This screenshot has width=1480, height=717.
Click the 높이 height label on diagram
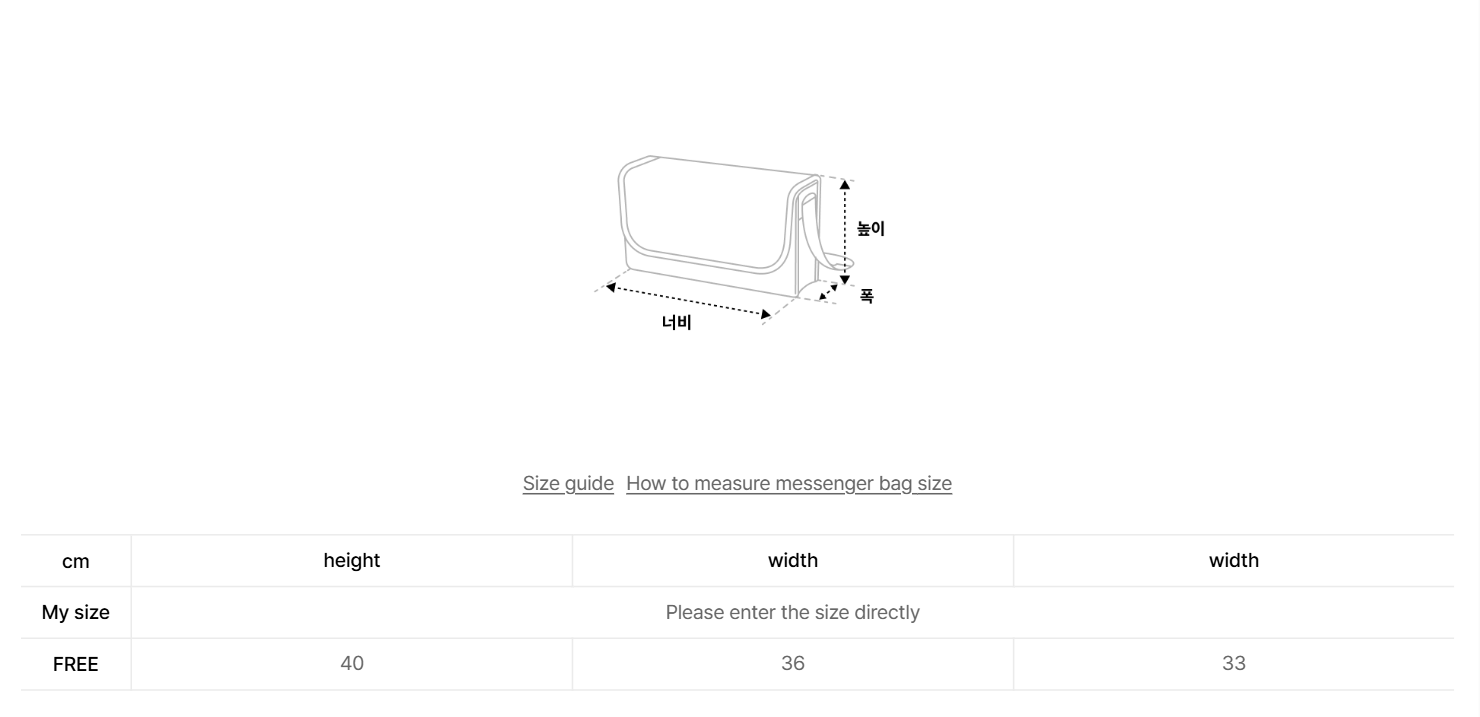click(x=871, y=229)
